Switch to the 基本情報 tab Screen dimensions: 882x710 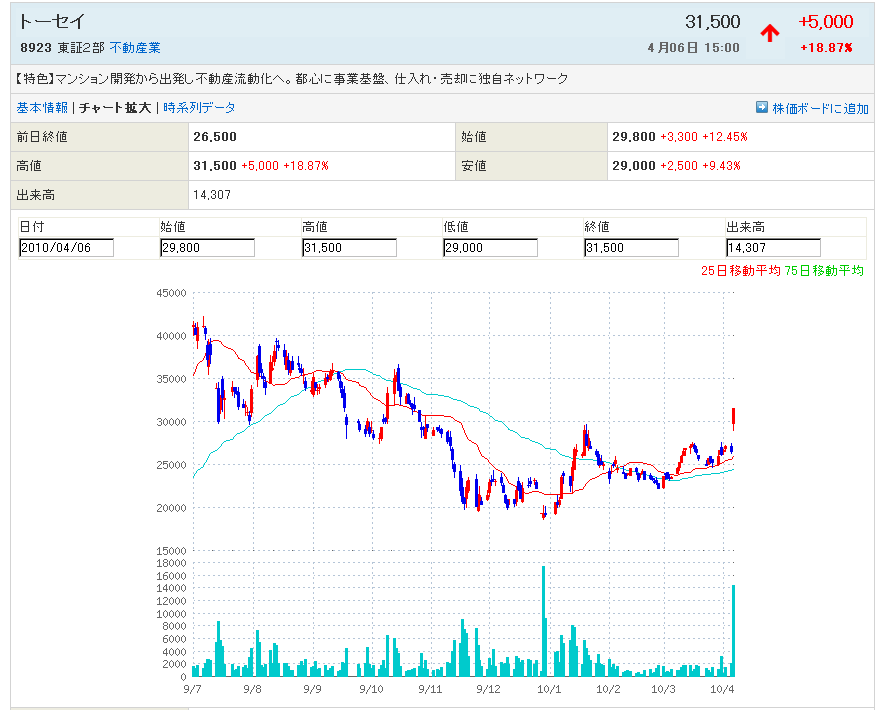(42, 108)
